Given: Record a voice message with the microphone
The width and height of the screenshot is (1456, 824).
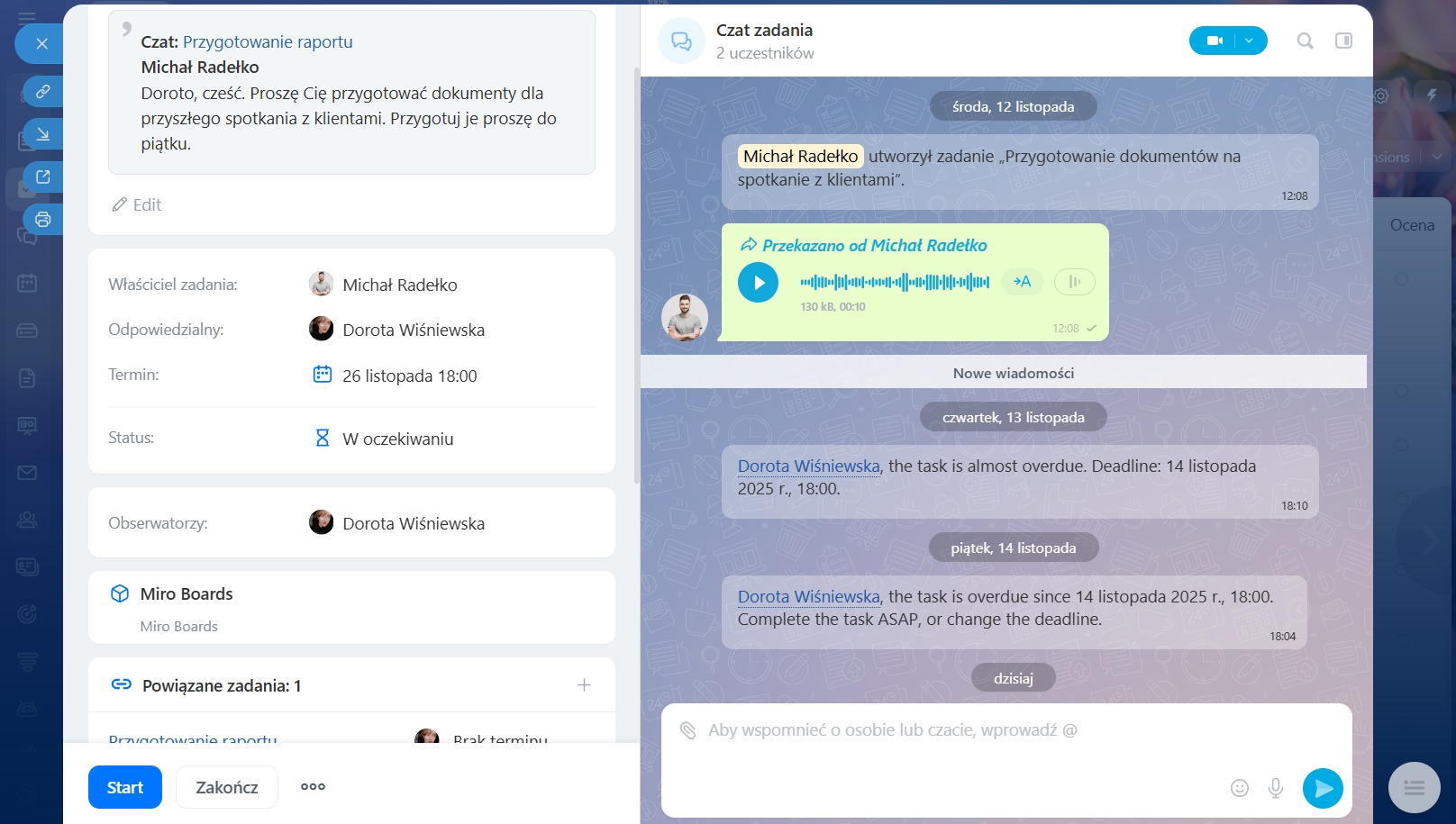Looking at the screenshot, I should 1276,788.
